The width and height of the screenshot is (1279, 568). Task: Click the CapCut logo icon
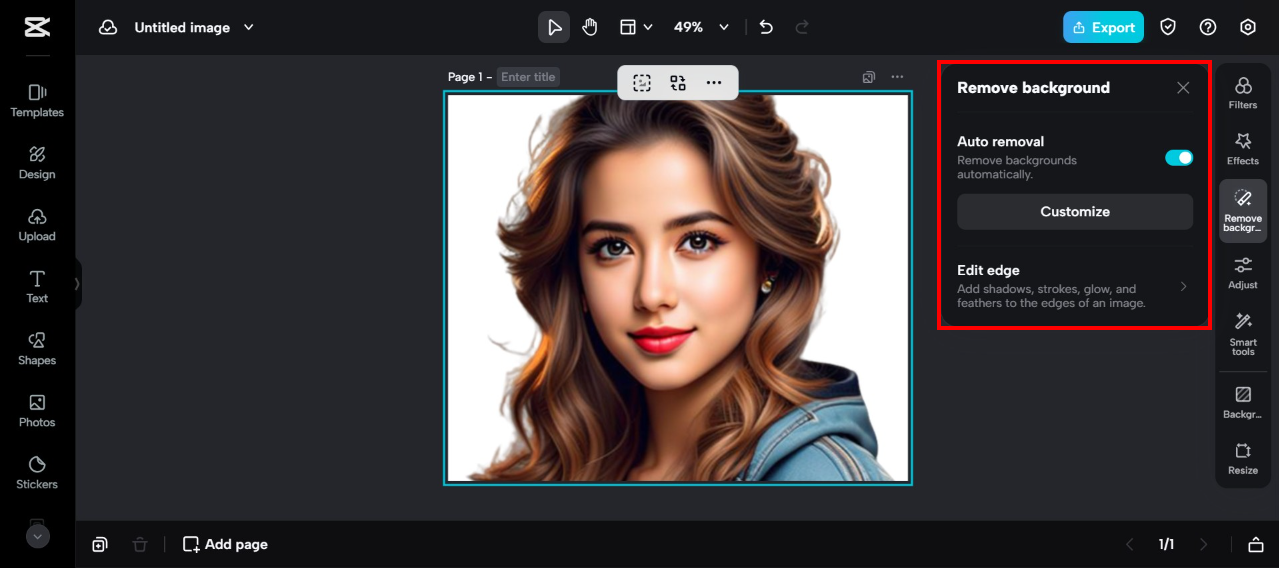click(x=37, y=27)
